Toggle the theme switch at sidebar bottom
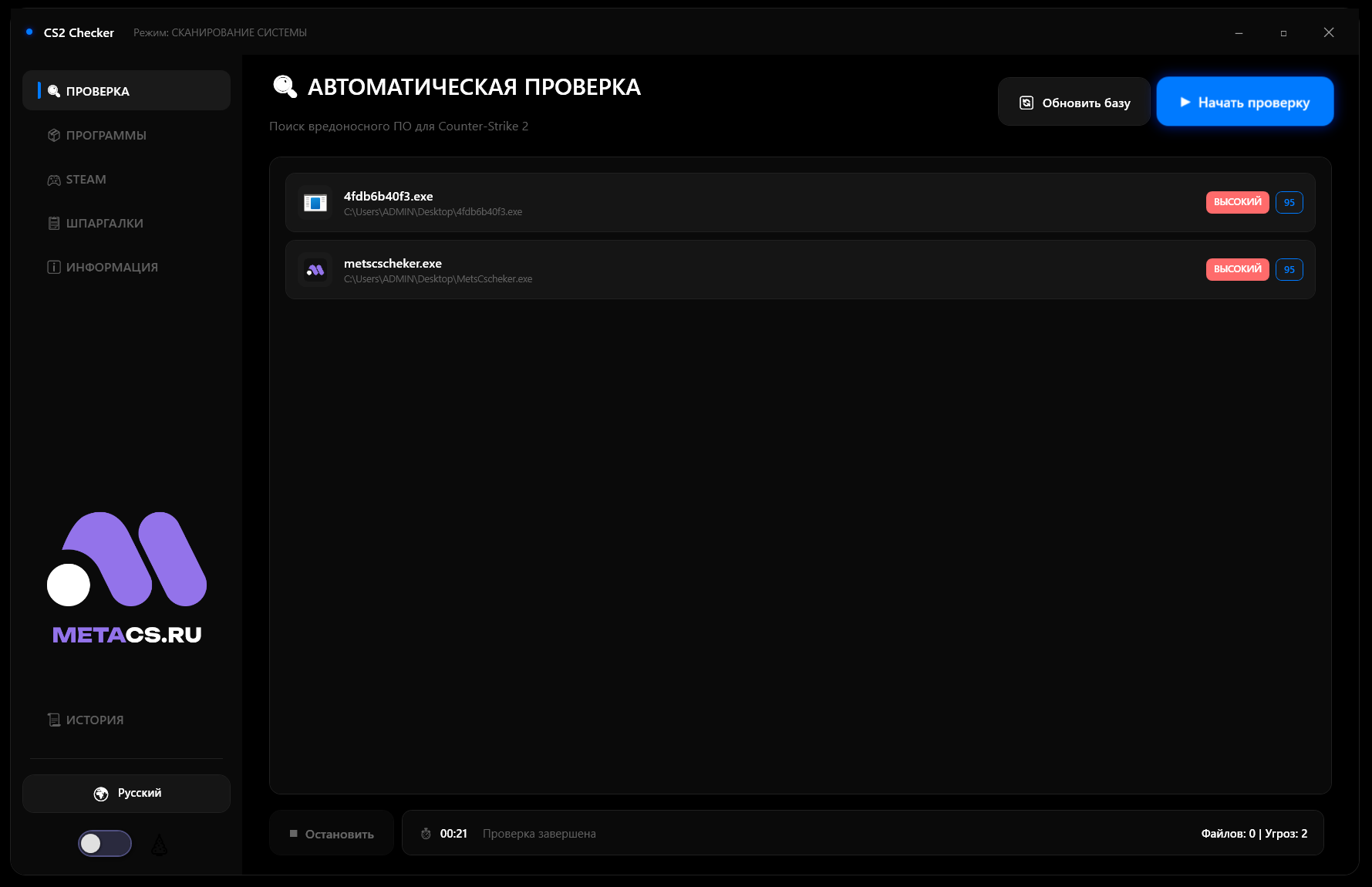 pos(105,844)
